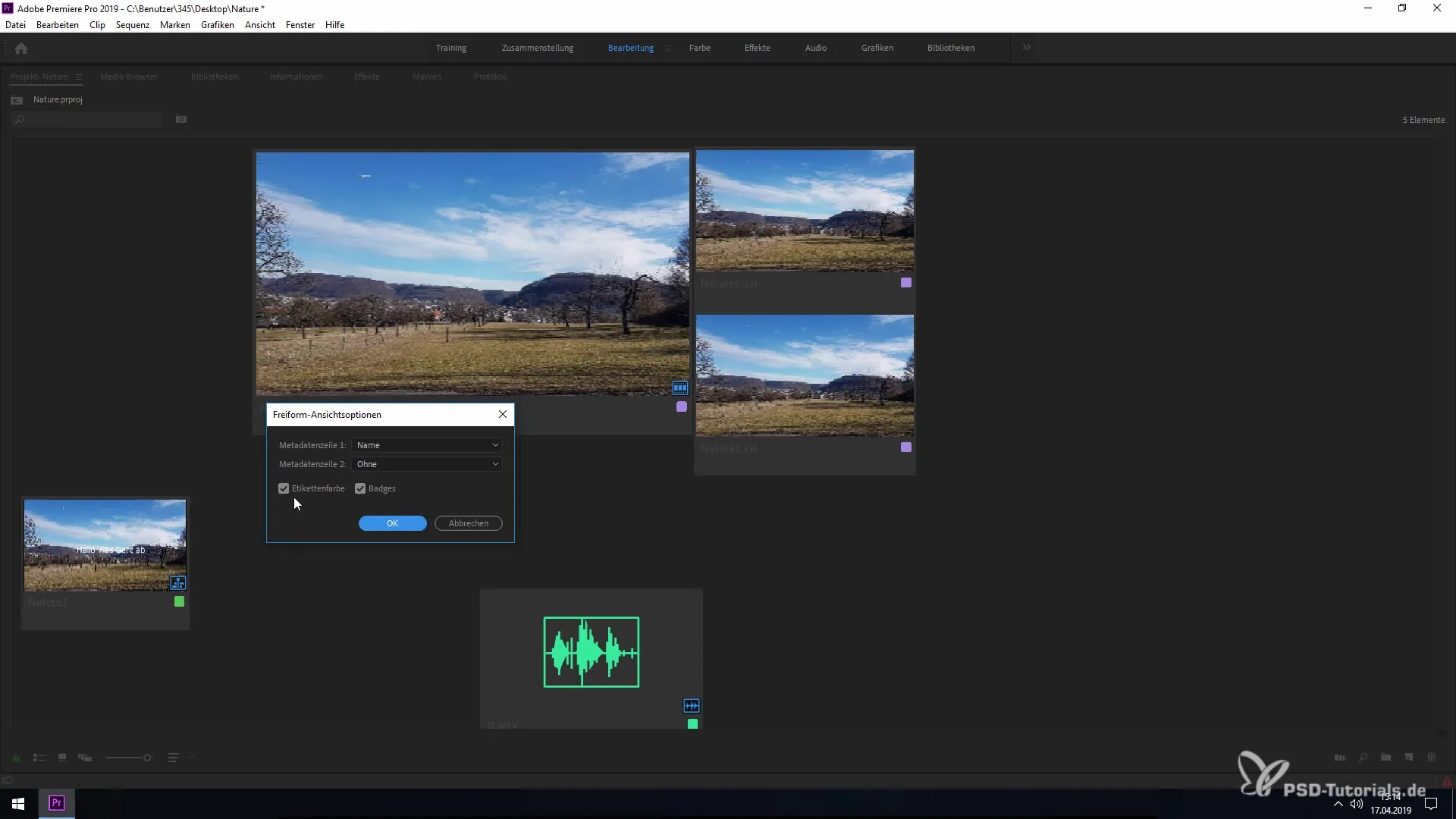Switch to Audio workspace
Image resolution: width=1456 pixels, height=819 pixels.
click(816, 48)
